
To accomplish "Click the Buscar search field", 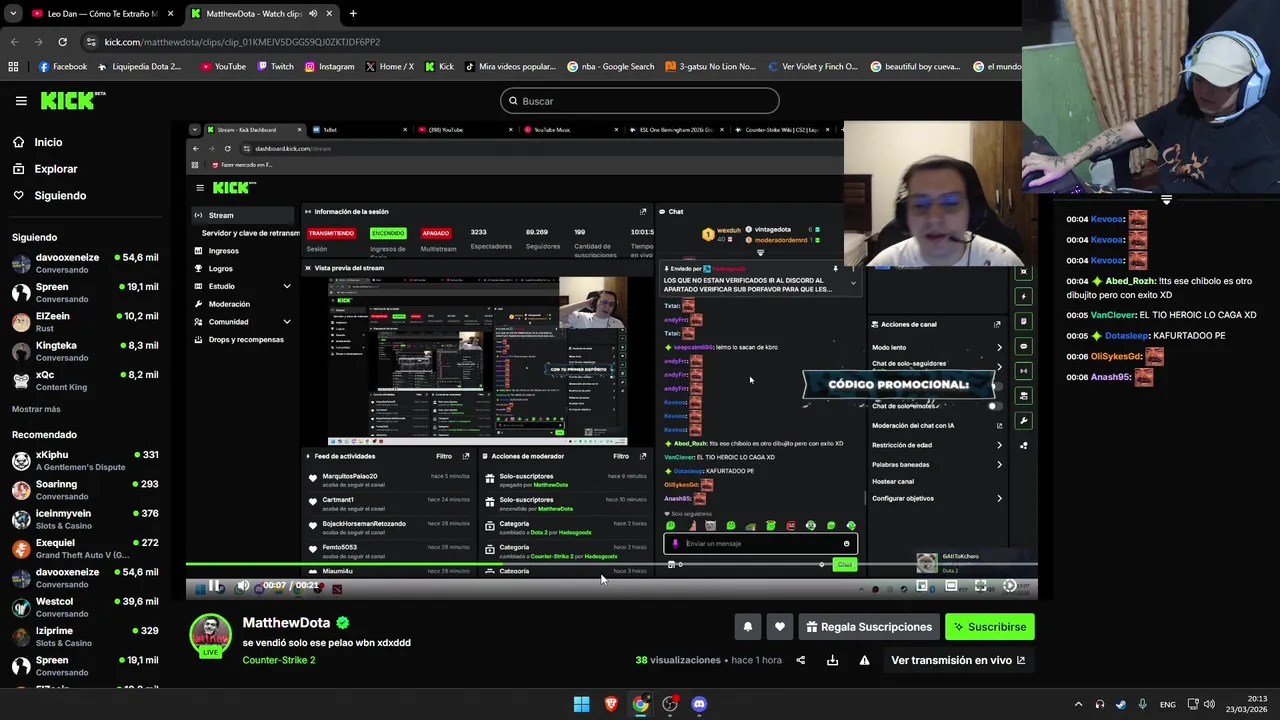I will [640, 101].
